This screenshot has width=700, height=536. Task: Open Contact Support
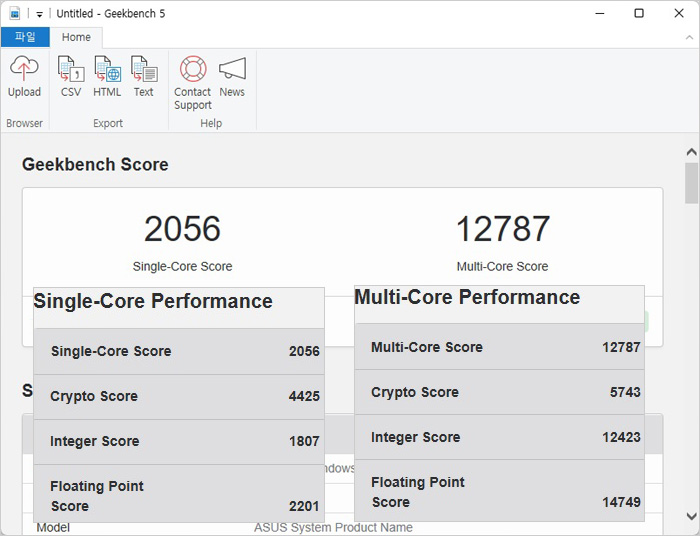pyautogui.click(x=192, y=83)
